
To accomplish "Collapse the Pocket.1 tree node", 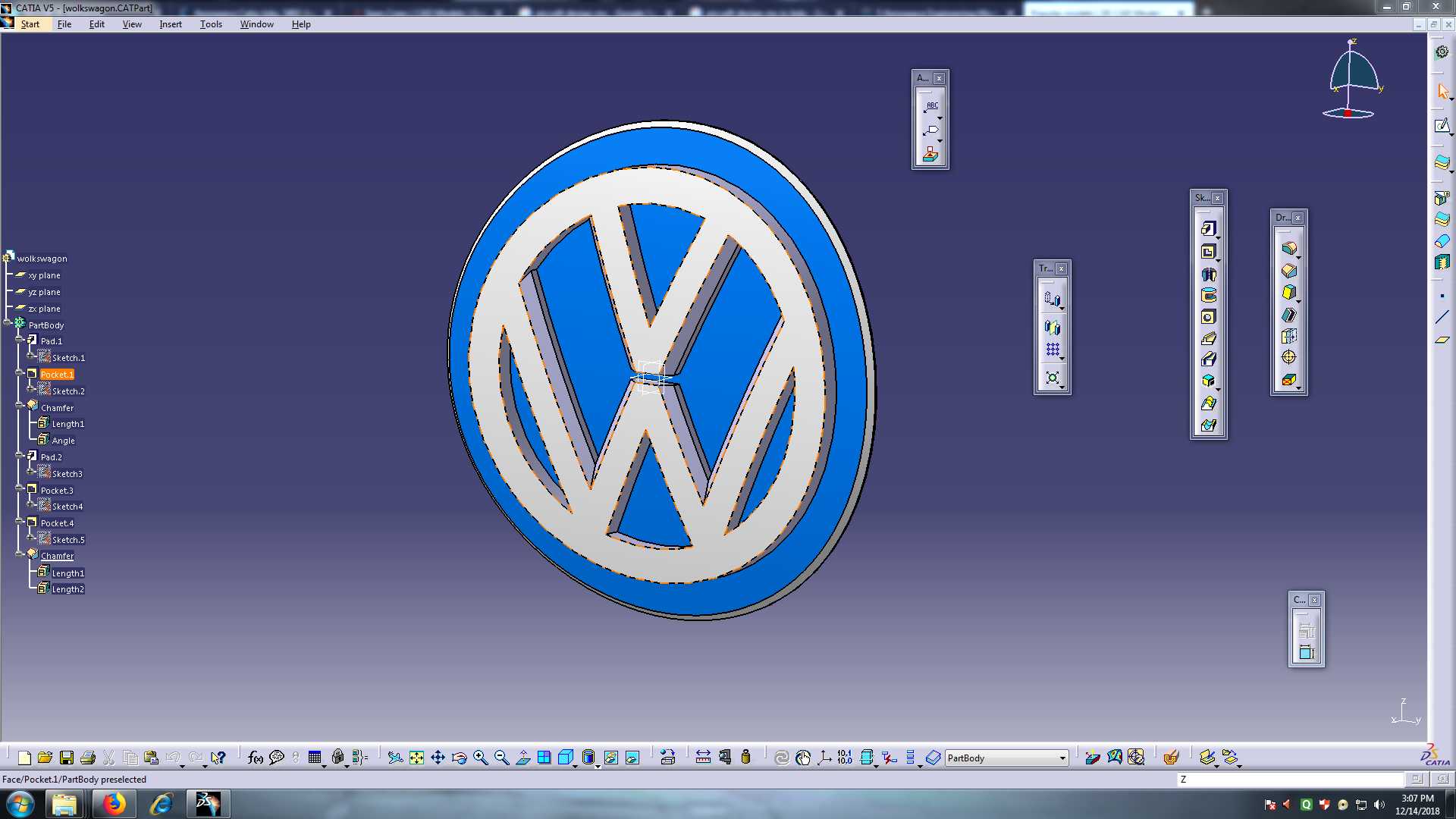I will 19,373.
